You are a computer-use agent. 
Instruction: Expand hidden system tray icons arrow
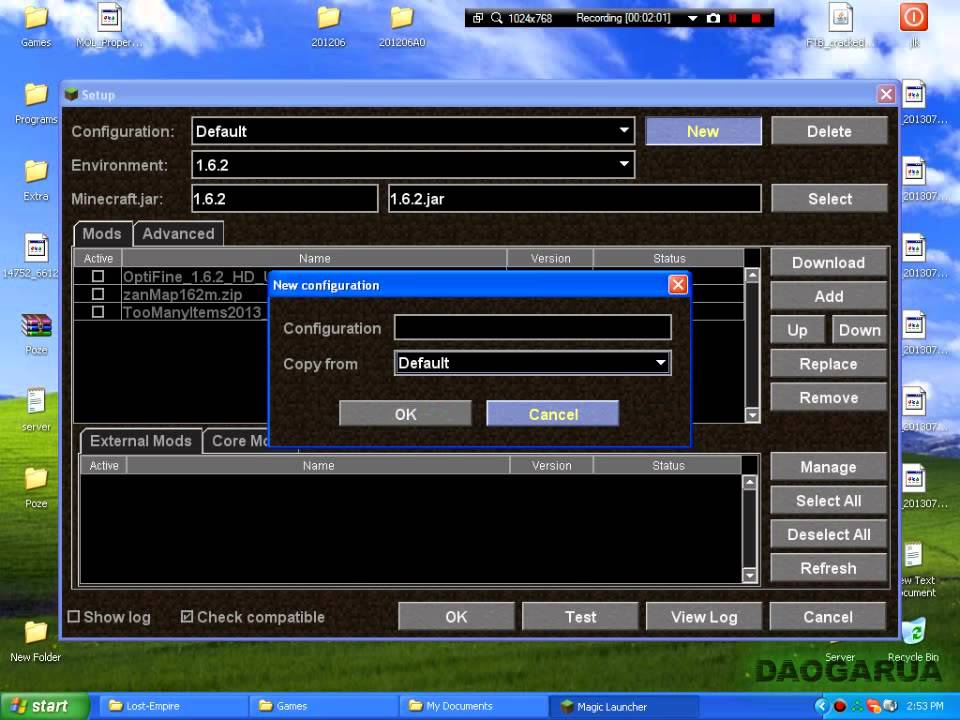point(822,706)
